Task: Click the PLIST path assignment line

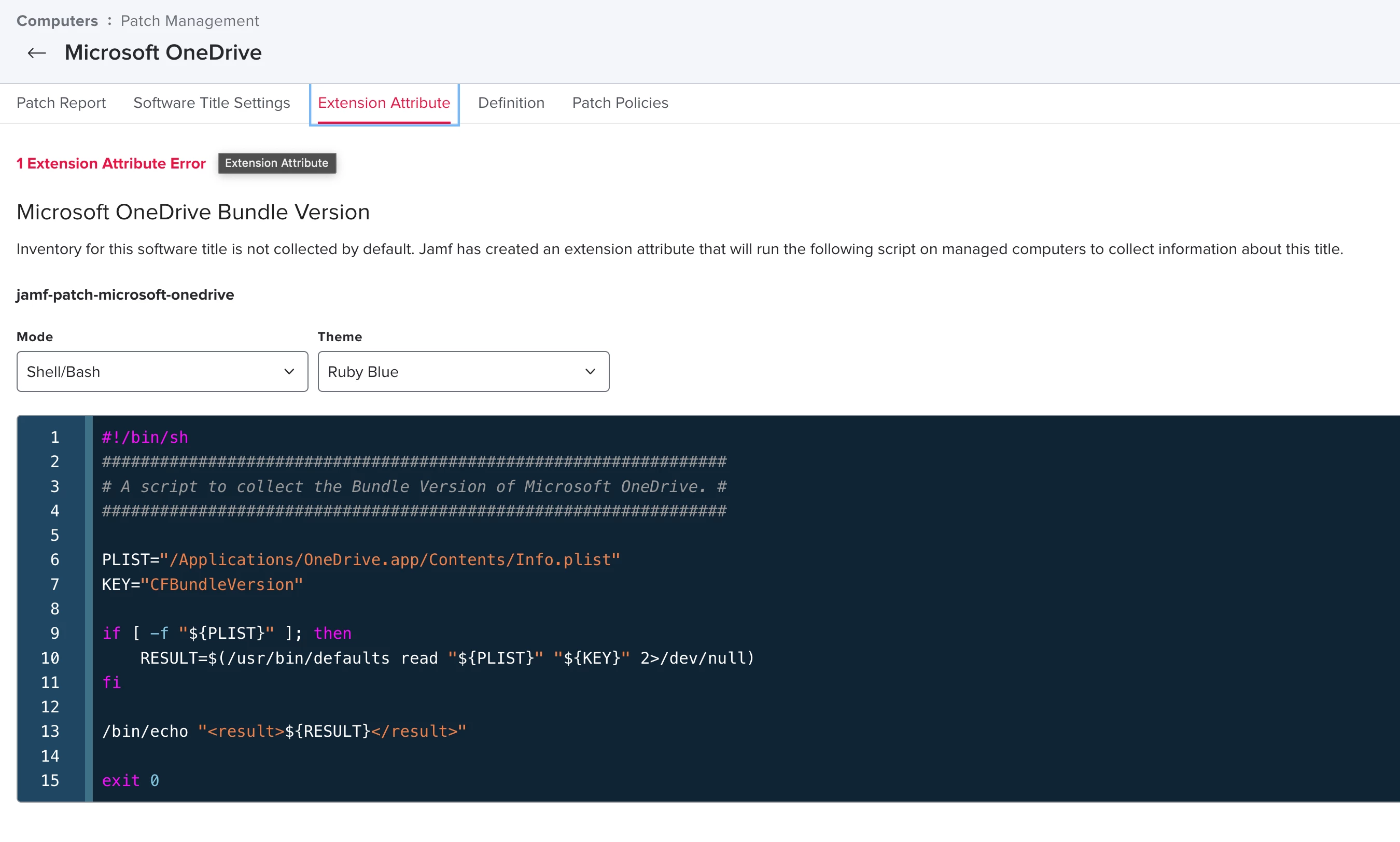Action: click(361, 560)
